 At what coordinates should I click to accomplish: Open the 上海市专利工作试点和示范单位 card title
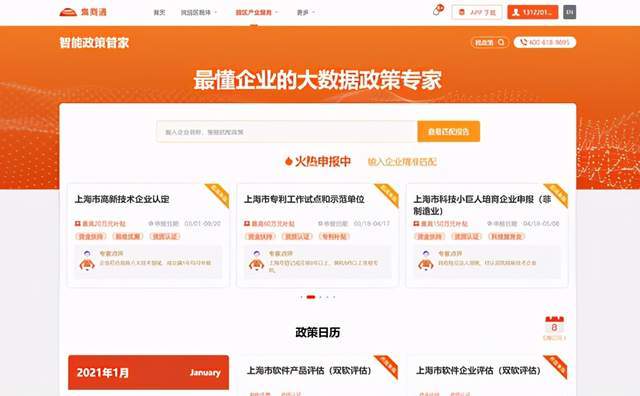coord(304,200)
